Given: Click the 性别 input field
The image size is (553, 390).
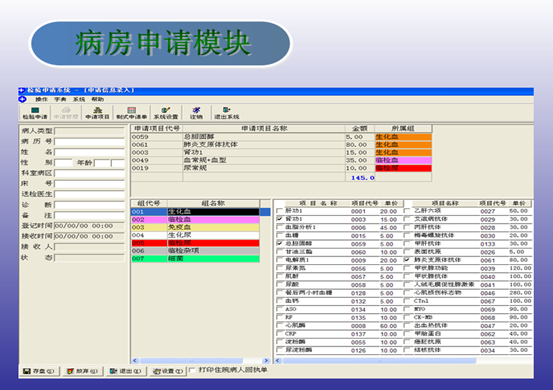Looking at the screenshot, I should tap(63, 163).
